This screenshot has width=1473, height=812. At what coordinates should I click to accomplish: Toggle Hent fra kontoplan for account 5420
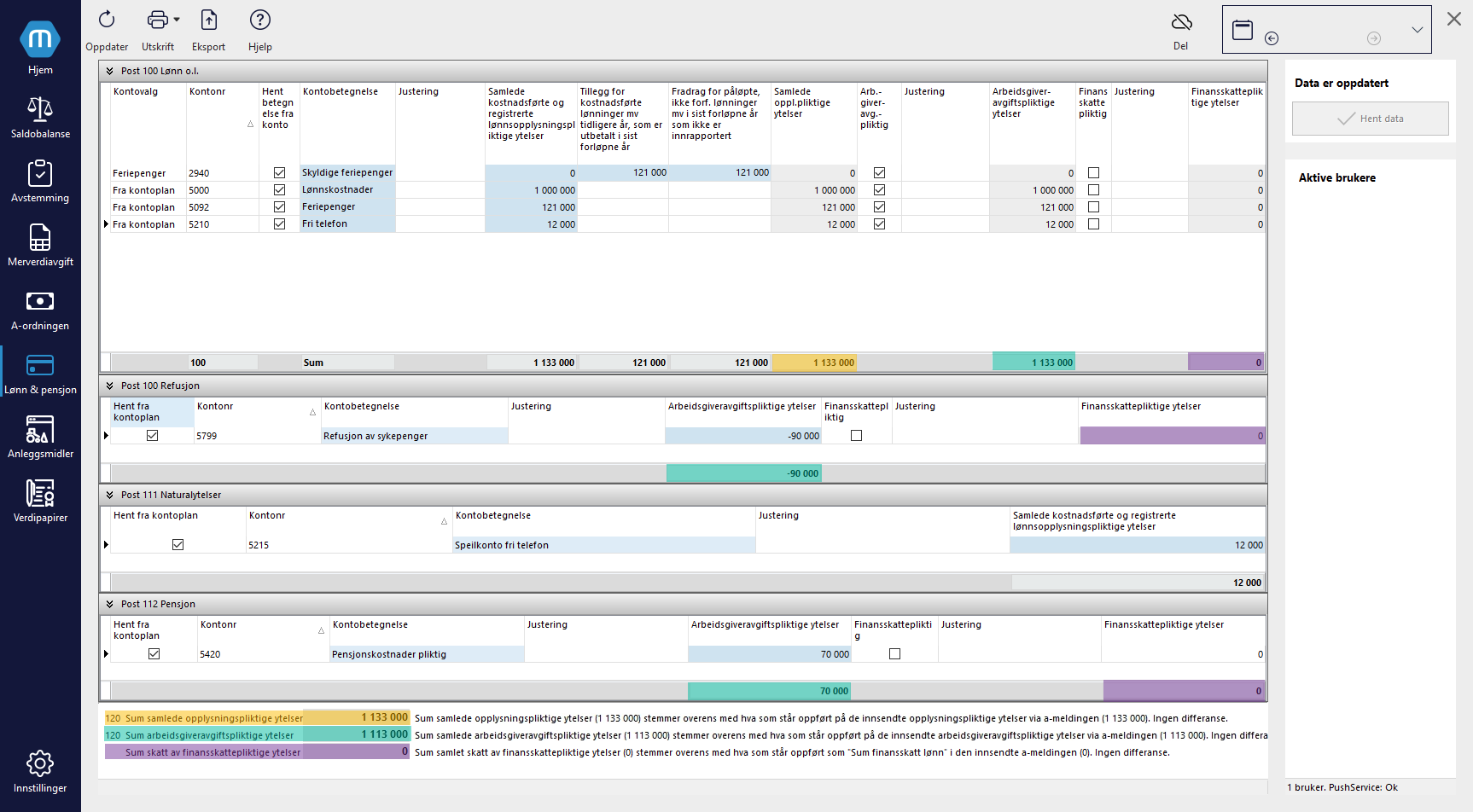(x=154, y=654)
